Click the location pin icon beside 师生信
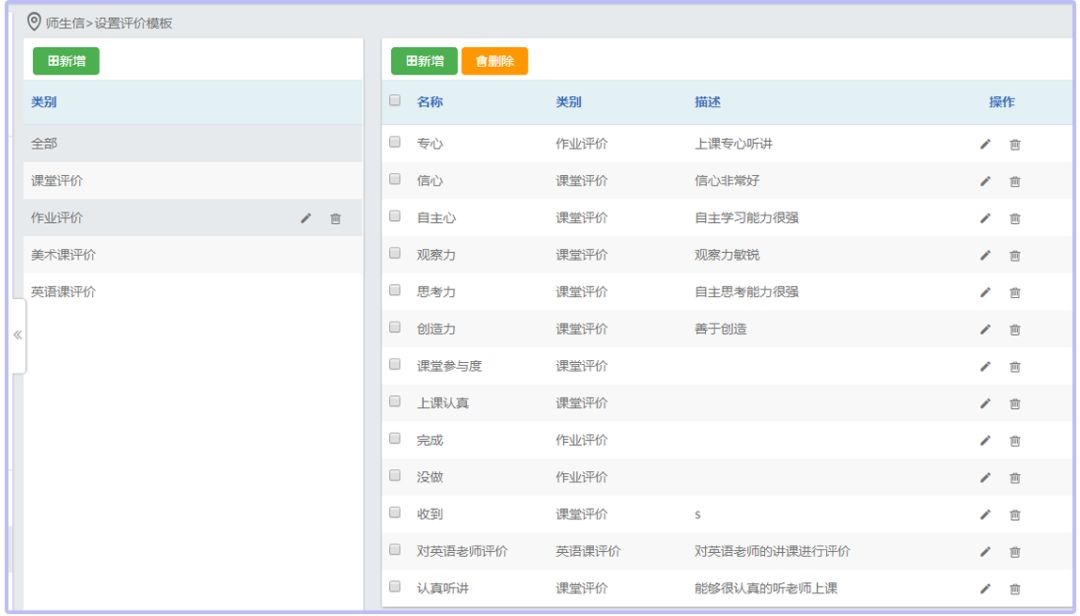Image resolution: width=1080 pixels, height=616 pixels. [x=34, y=22]
